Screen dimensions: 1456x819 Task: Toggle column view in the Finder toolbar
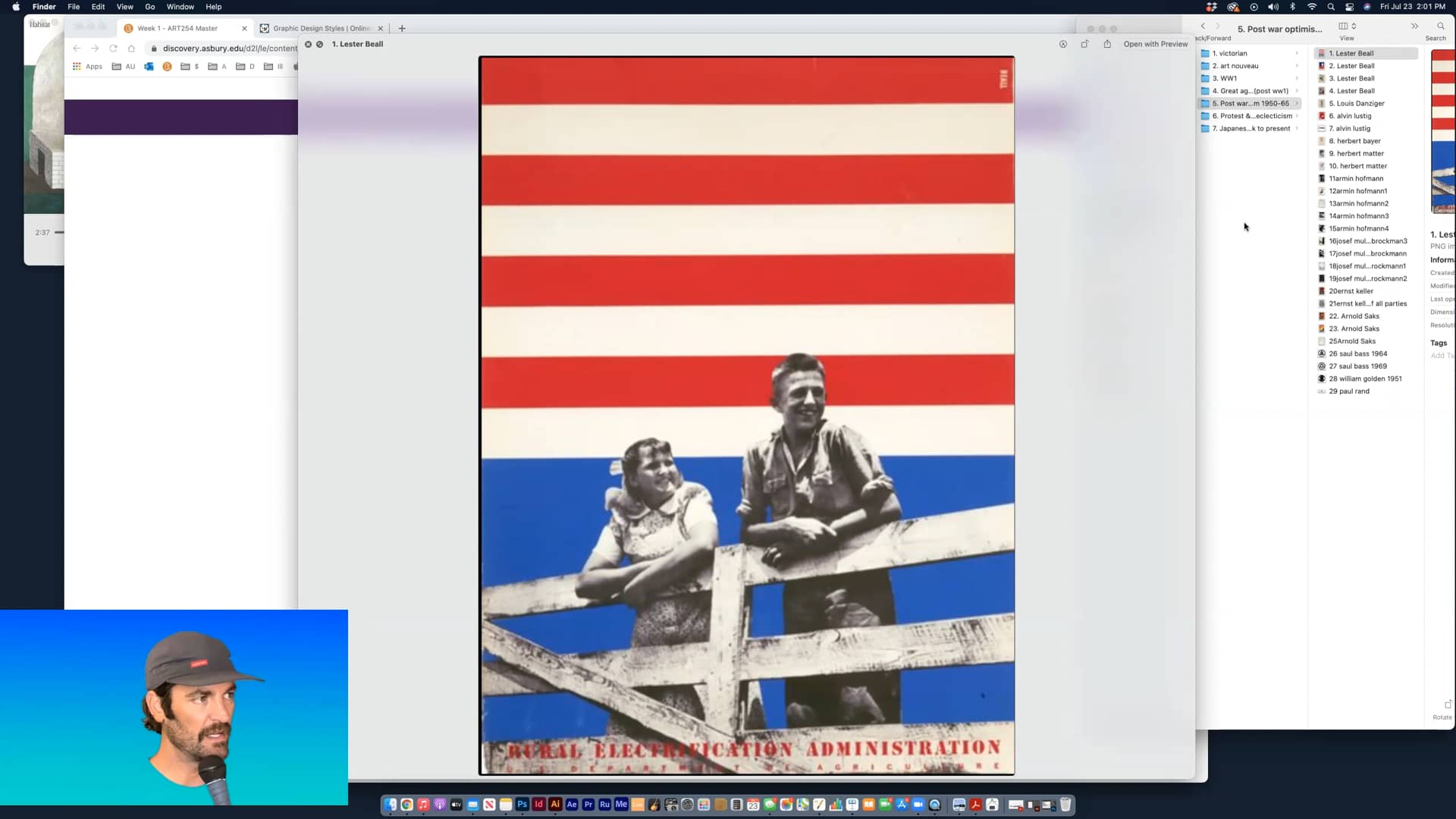click(1343, 26)
